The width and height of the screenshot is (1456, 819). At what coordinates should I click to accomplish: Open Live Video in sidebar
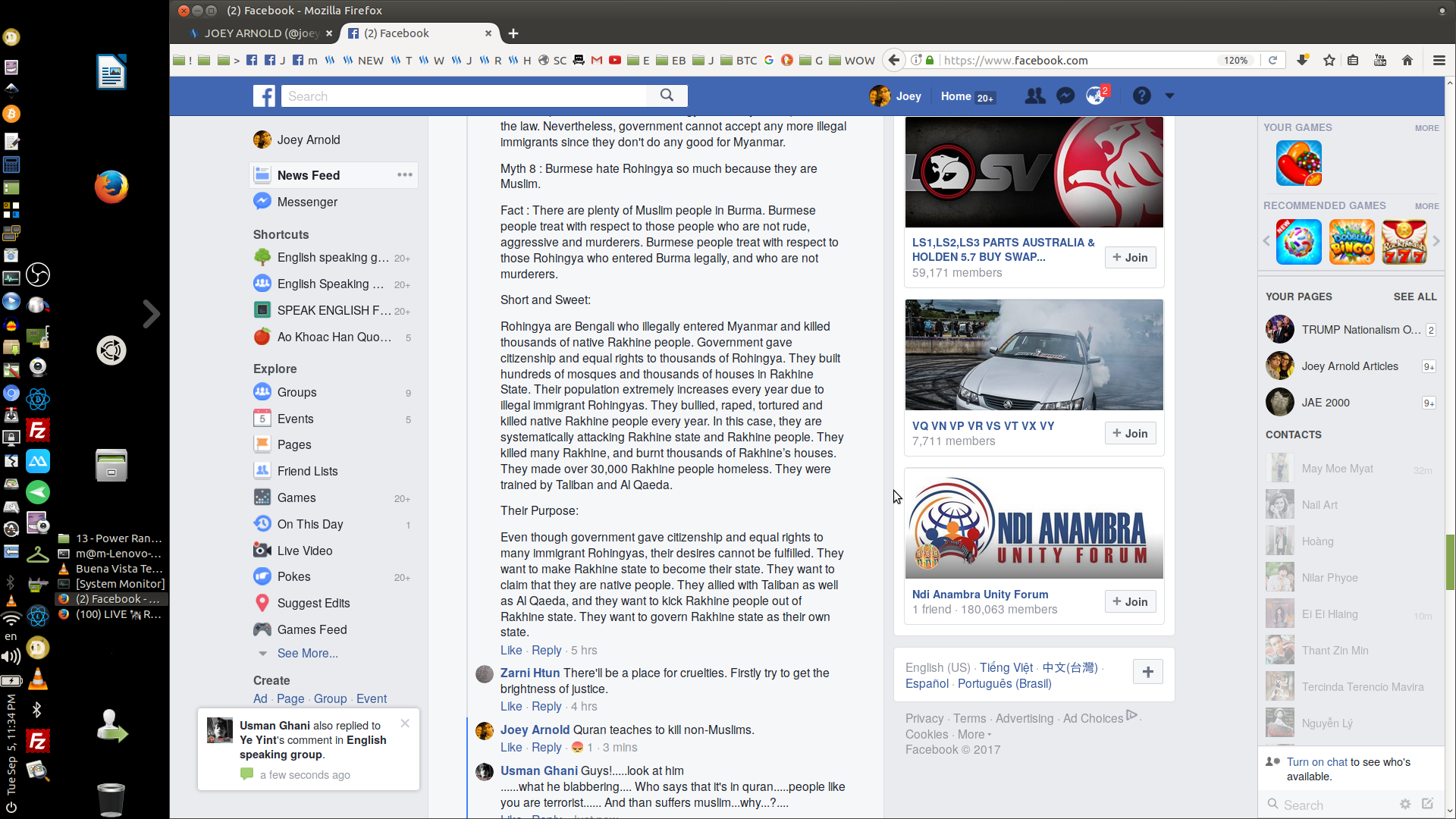(x=304, y=551)
